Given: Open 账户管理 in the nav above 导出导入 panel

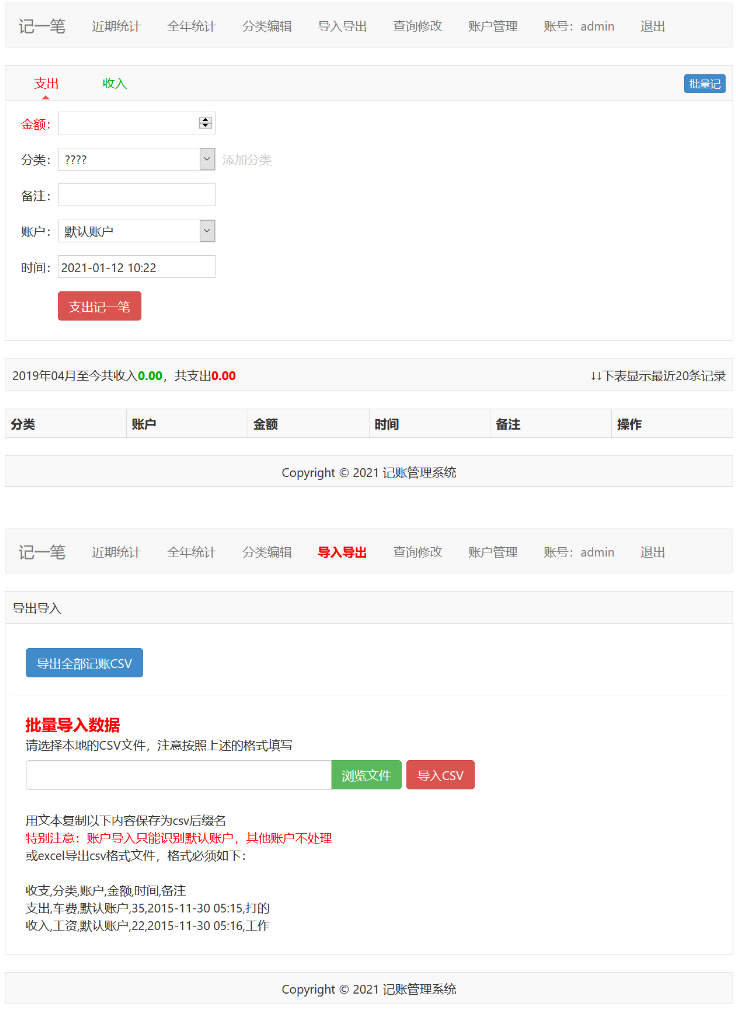Looking at the screenshot, I should 493,552.
